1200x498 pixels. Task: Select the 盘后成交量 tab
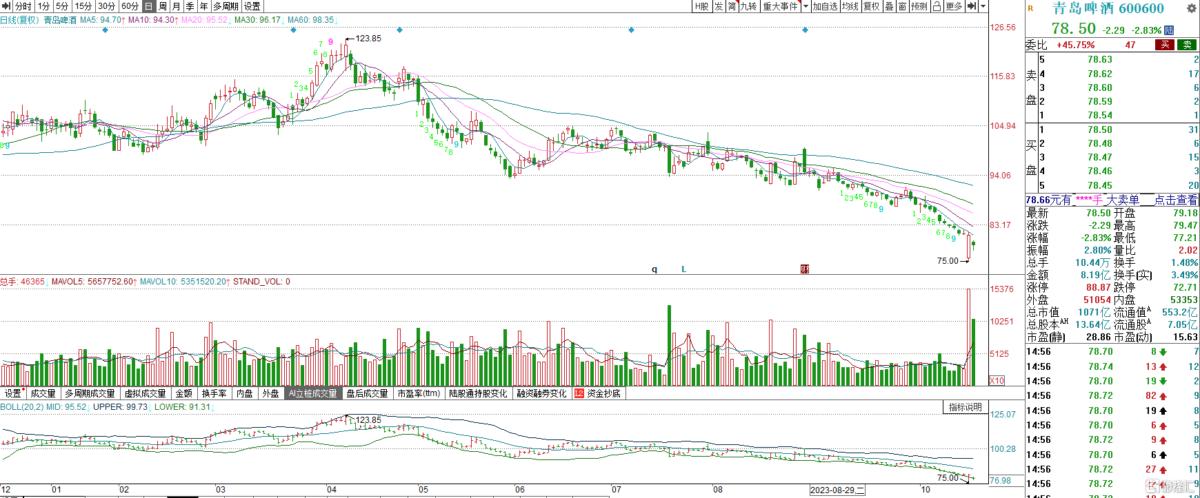pyautogui.click(x=368, y=394)
